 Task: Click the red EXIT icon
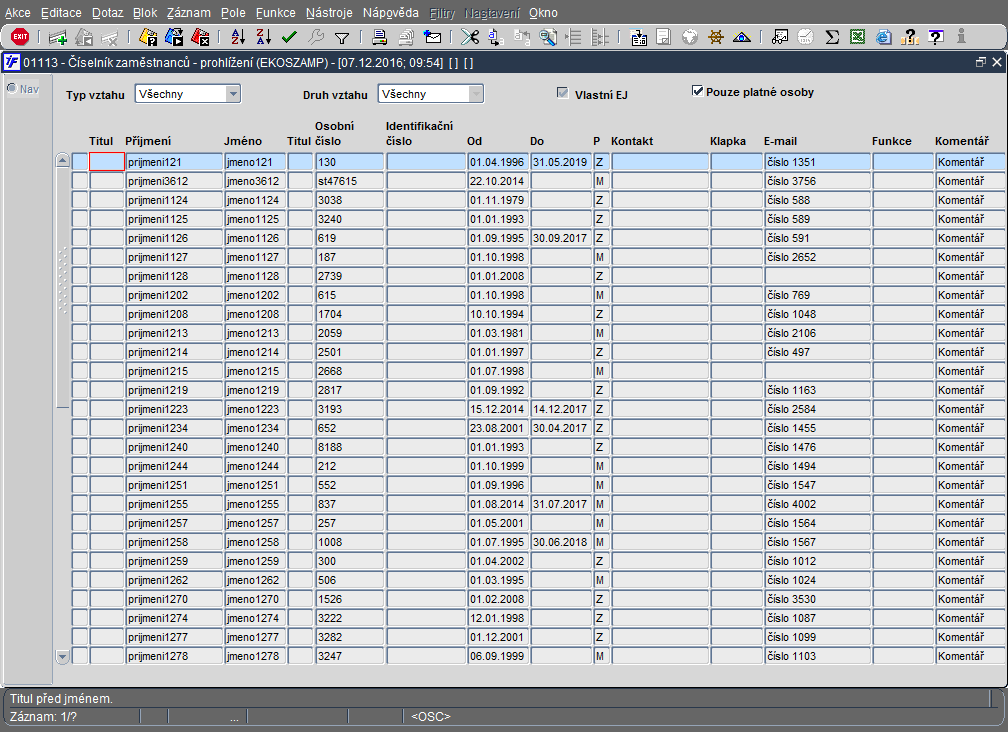point(20,37)
